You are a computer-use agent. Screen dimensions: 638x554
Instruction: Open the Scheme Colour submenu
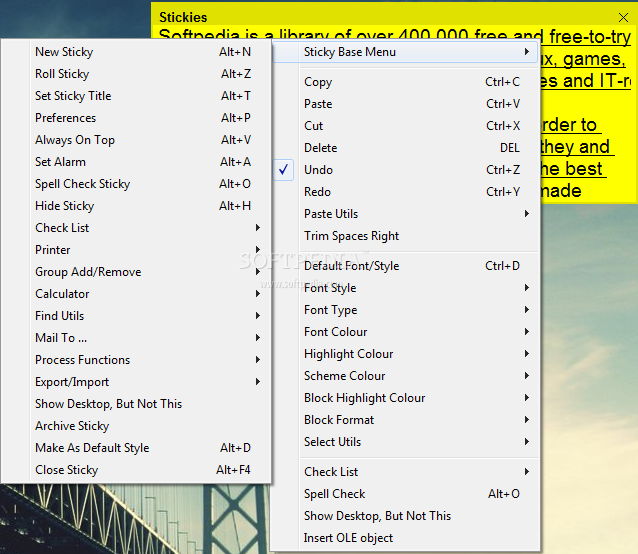click(x=406, y=376)
